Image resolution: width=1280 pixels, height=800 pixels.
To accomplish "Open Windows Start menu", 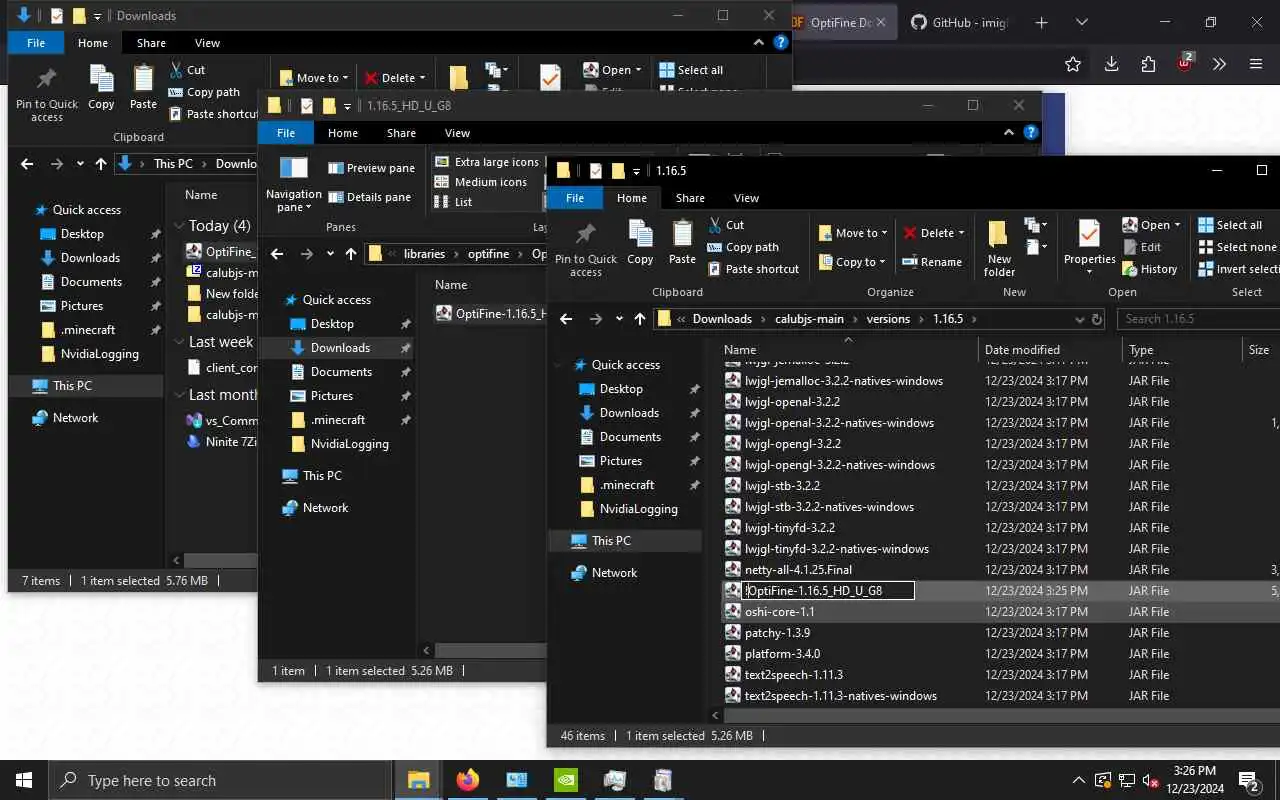I will 24,780.
